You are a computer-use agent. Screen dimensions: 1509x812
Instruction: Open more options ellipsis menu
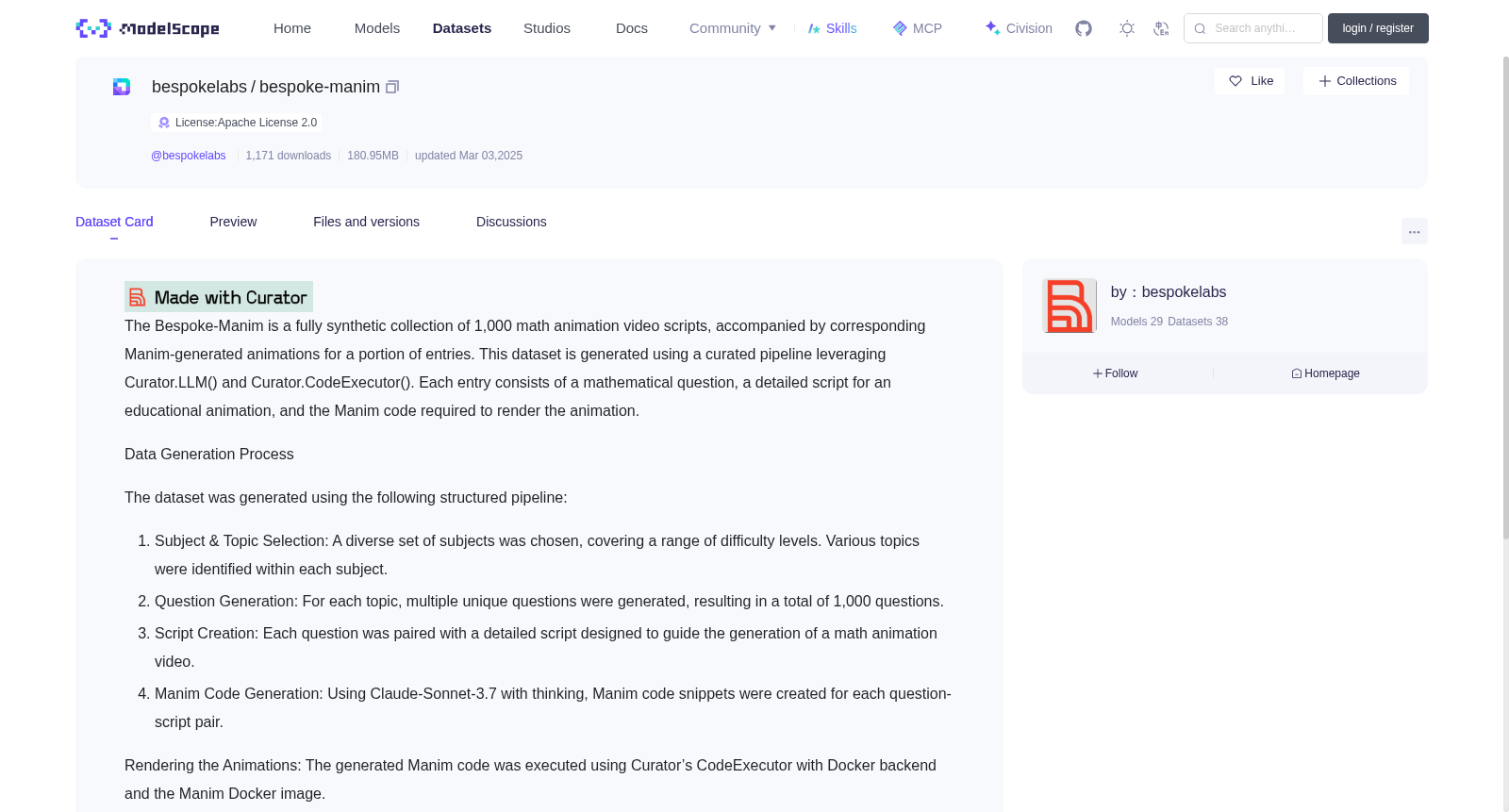tap(1414, 231)
